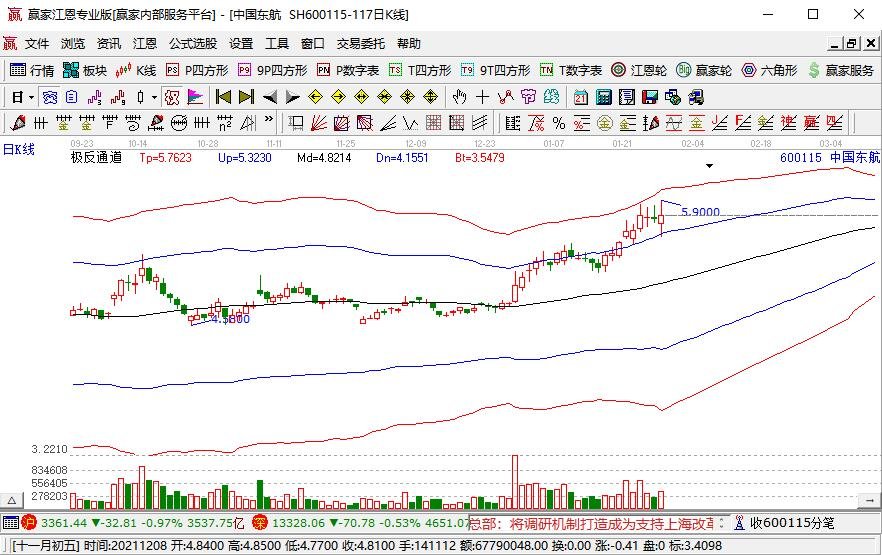Image resolution: width=882 pixels, height=555 pixels.
Task: Click the clipboard notes icon
Action: pyautogui.click(x=71, y=97)
